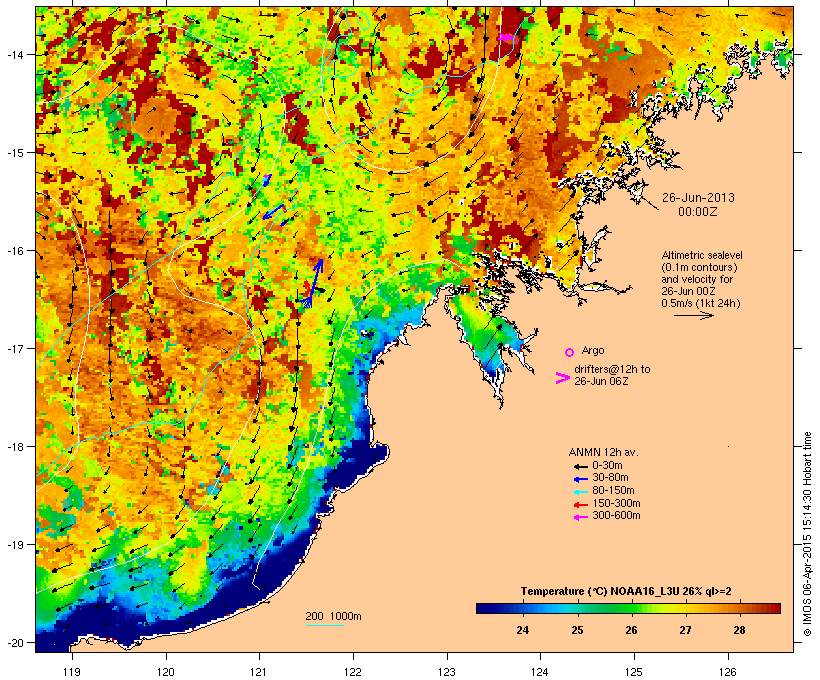Click the blue 30-80m legend arrow

pos(580,479)
